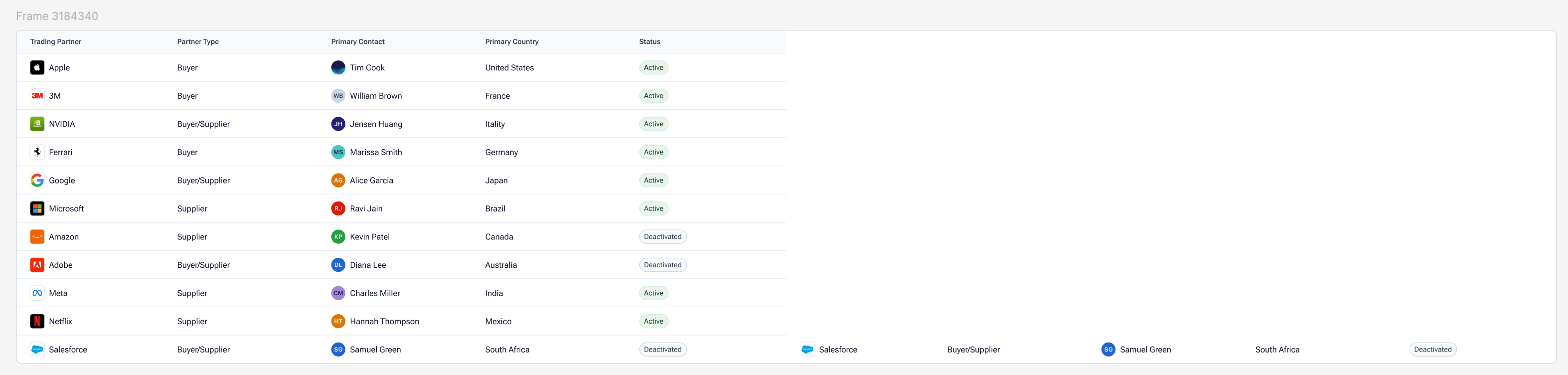Click the Australia country cell
1568x375 pixels.
pos(501,265)
